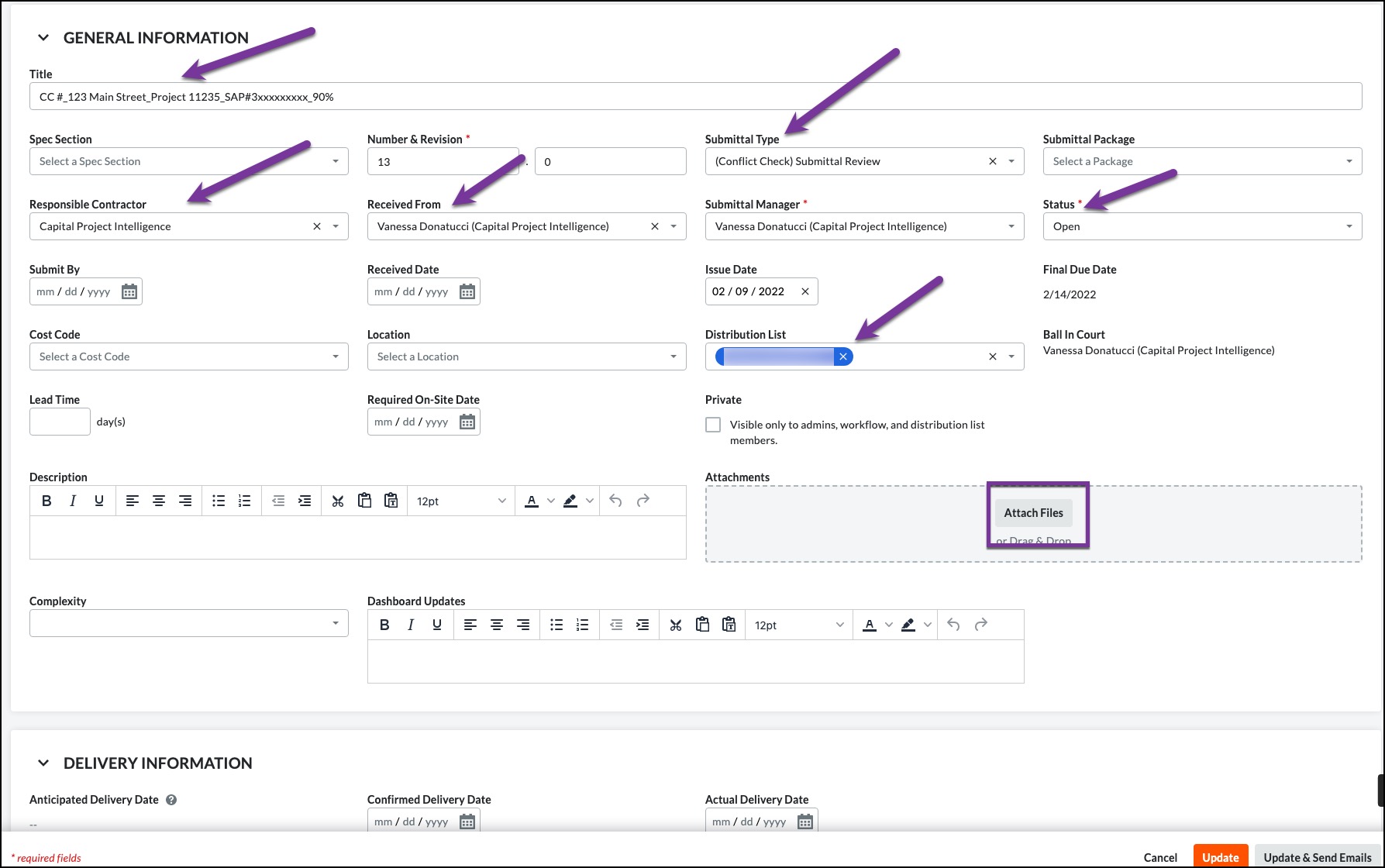Click the cut scissors icon in Description toolbar
1385x868 pixels.
coord(337,501)
